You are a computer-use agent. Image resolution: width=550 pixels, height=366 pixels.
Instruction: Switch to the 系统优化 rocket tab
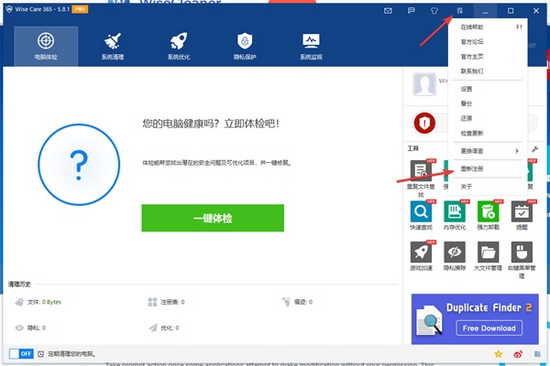tap(179, 46)
